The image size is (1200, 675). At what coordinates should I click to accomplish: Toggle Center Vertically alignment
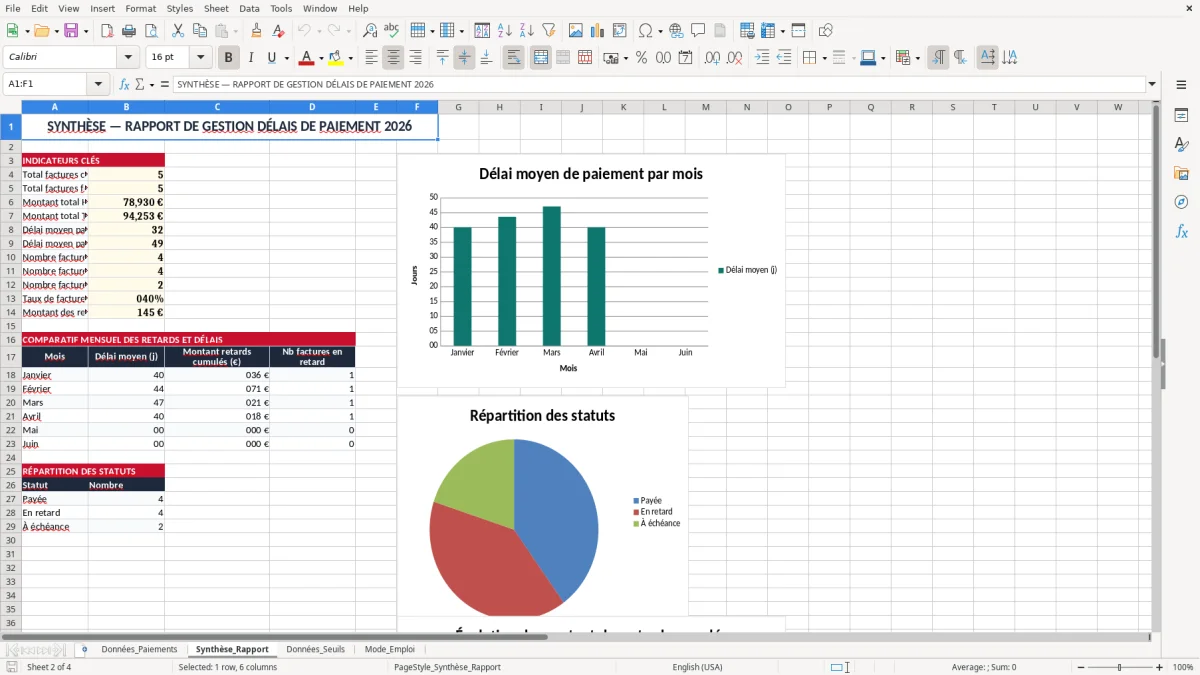[464, 58]
